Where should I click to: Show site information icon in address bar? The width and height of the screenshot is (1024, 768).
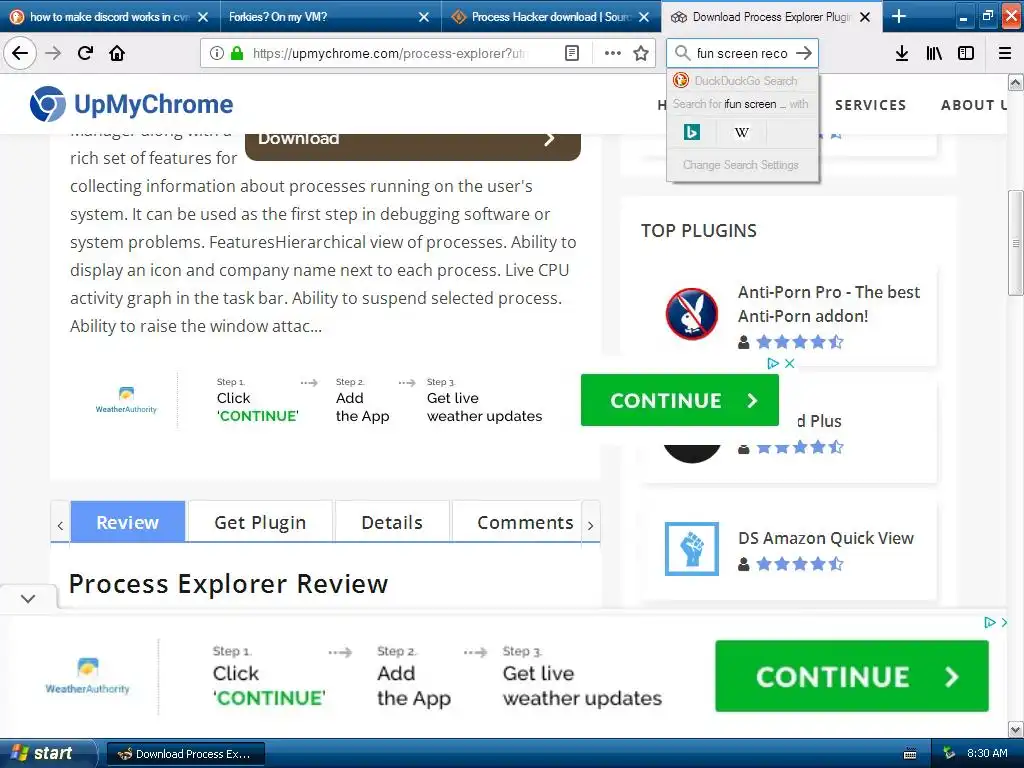coord(217,53)
